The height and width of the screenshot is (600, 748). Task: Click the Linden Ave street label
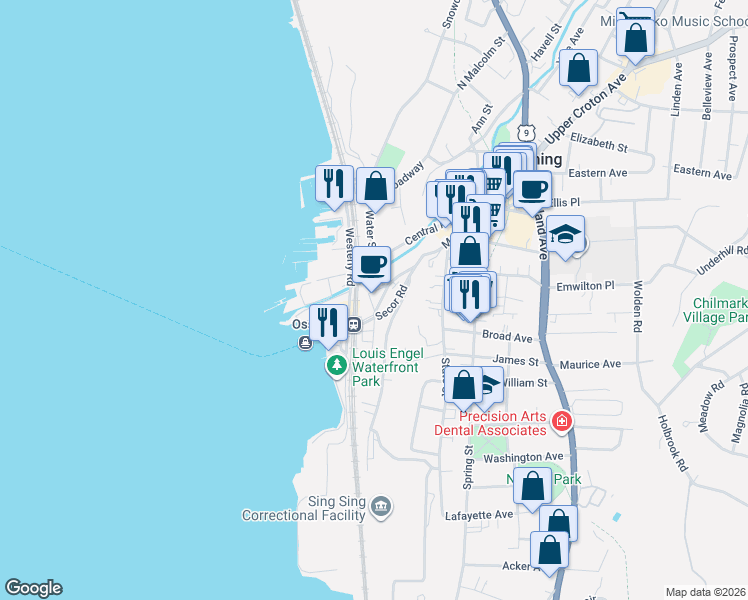coord(676,90)
